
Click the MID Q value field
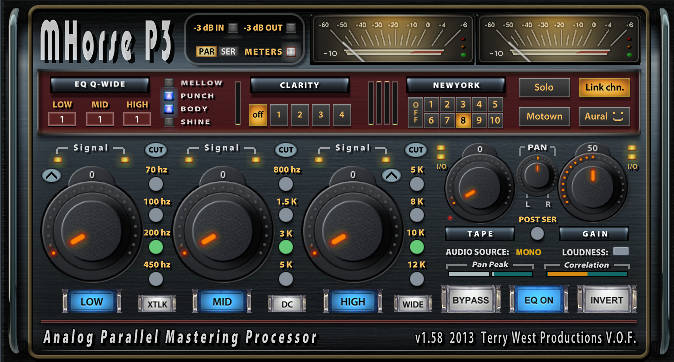[100, 119]
